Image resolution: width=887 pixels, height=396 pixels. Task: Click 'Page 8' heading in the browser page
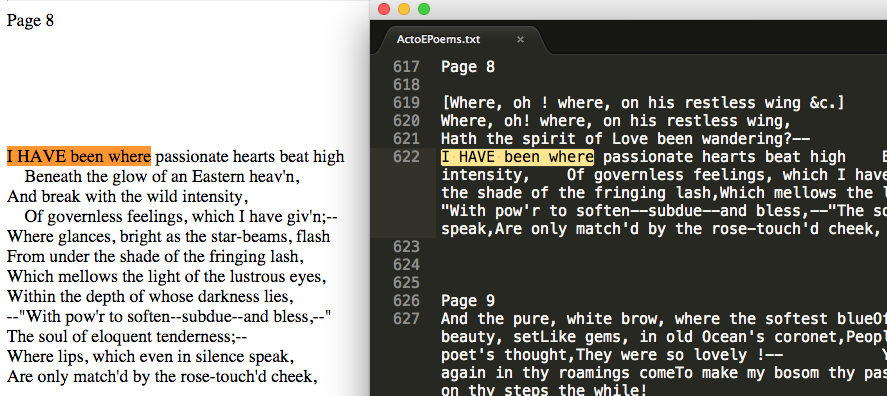pos(31,21)
